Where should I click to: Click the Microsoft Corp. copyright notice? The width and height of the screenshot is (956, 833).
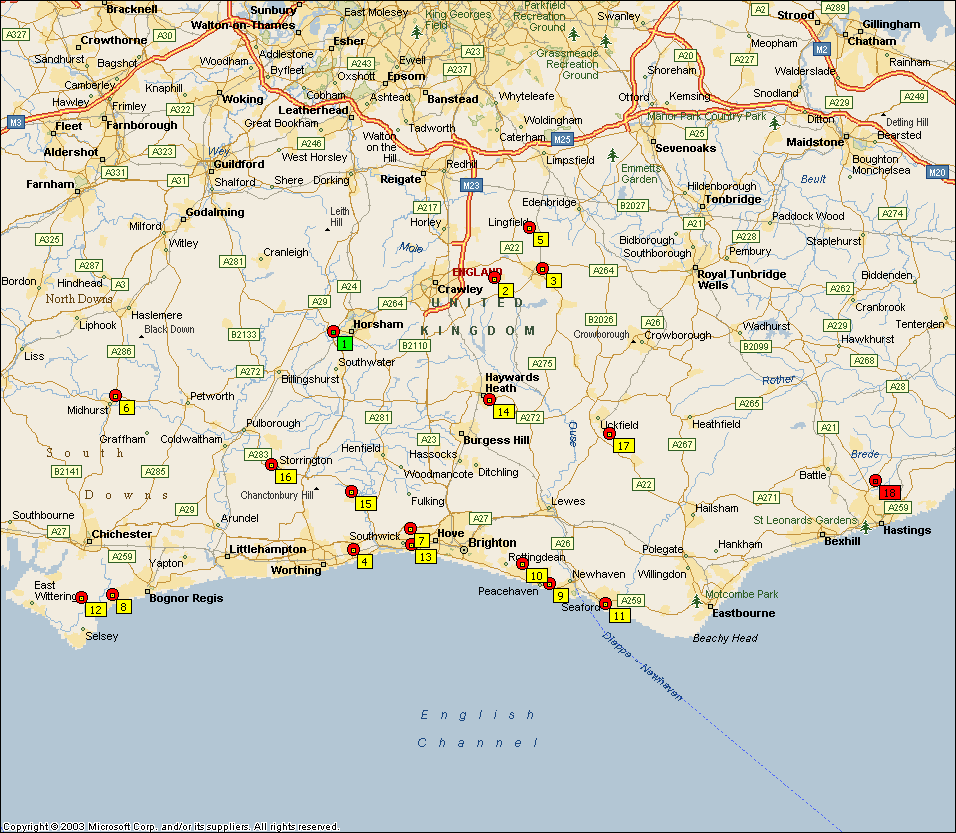(x=170, y=826)
